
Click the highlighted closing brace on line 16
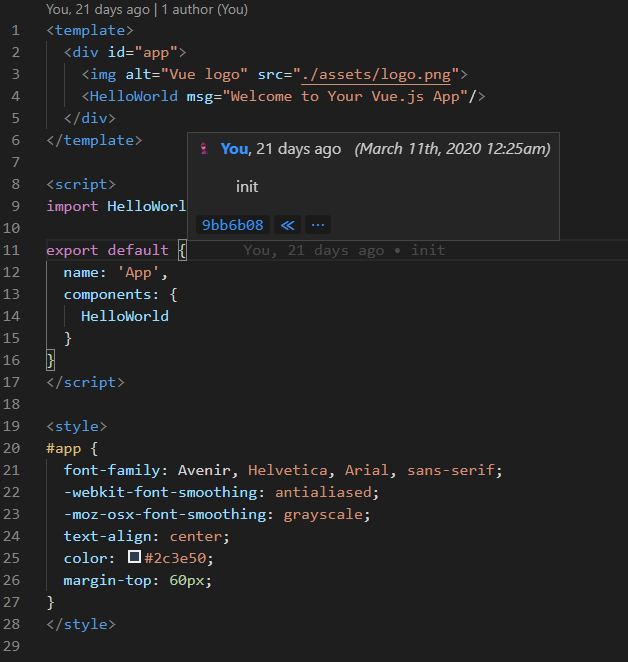pyautogui.click(x=51, y=360)
